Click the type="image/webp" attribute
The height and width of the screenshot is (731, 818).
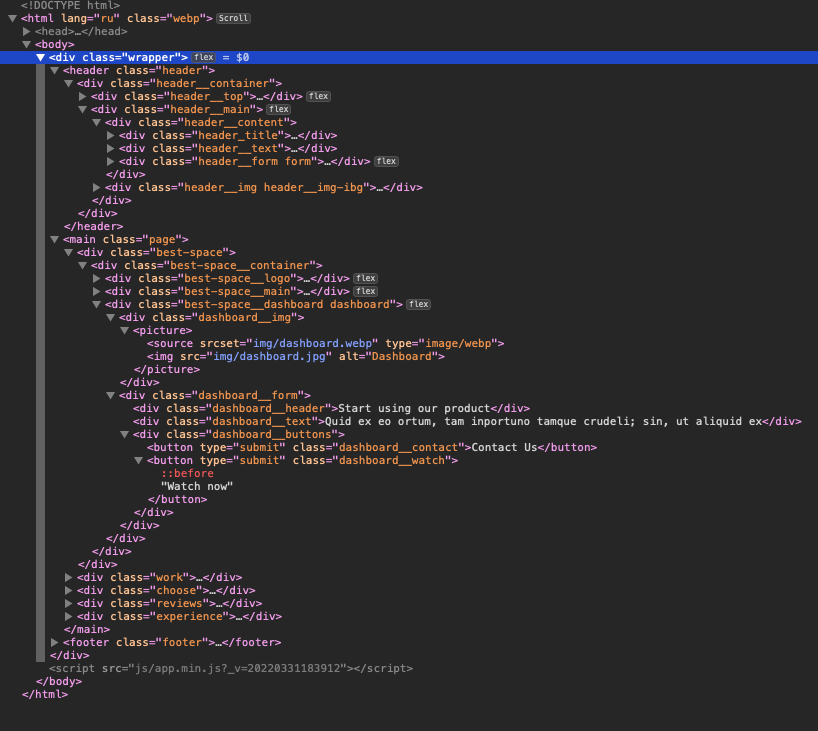[441, 344]
